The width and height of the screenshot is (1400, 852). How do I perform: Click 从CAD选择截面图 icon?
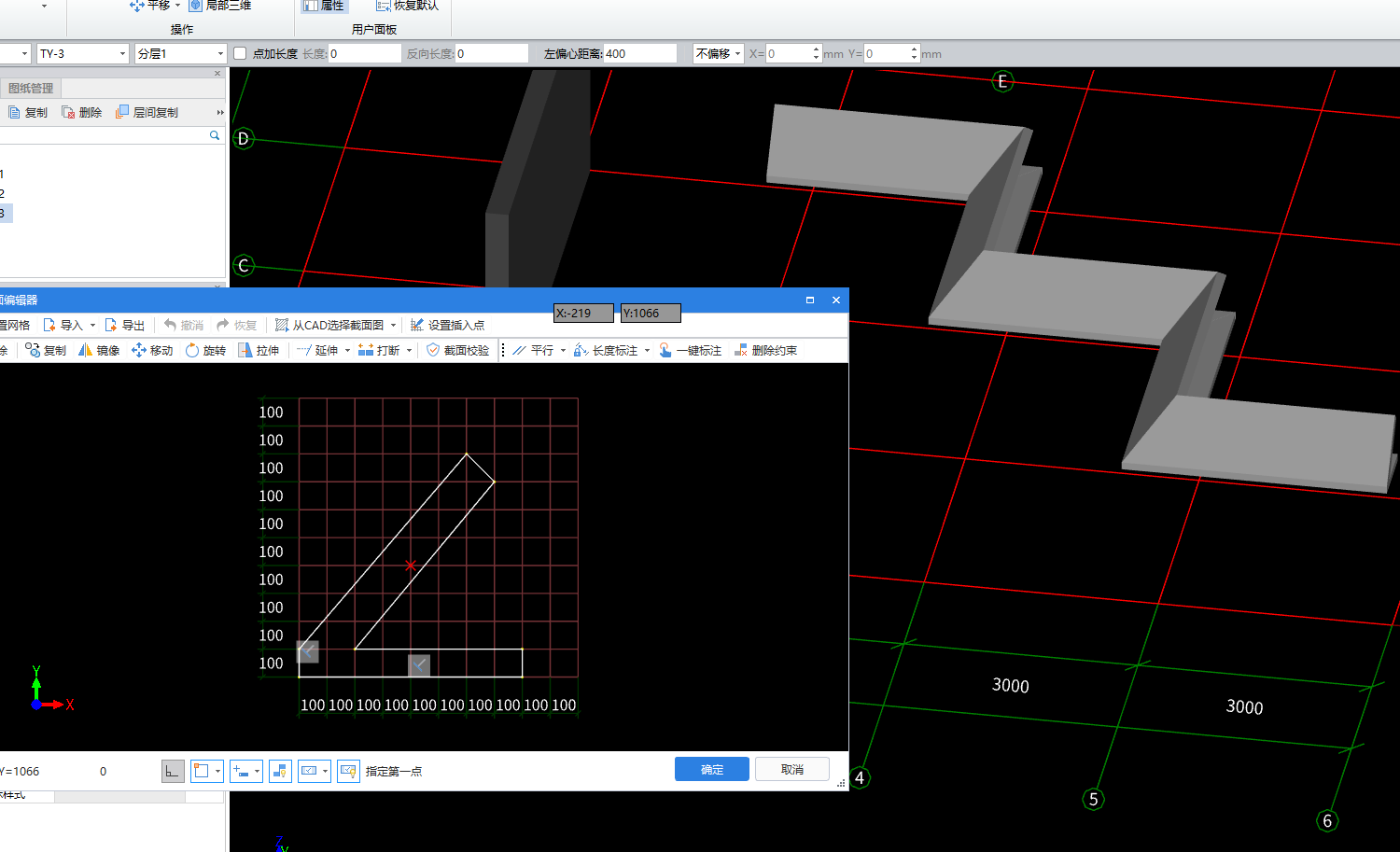281,325
